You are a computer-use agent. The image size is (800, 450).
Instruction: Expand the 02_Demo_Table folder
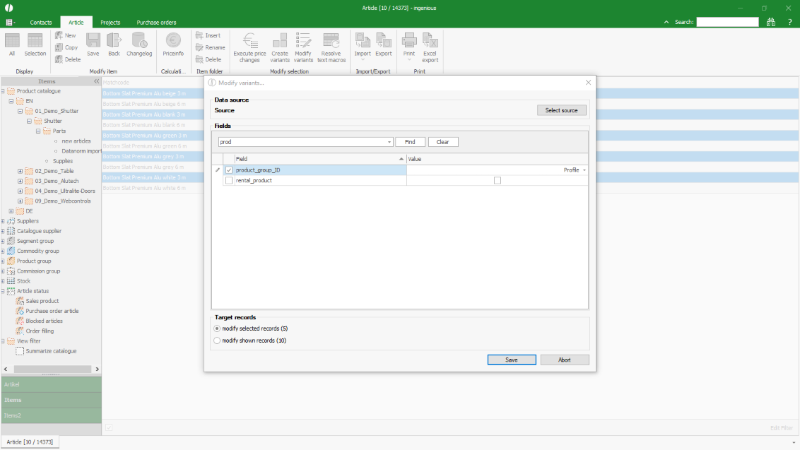click(x=20, y=171)
